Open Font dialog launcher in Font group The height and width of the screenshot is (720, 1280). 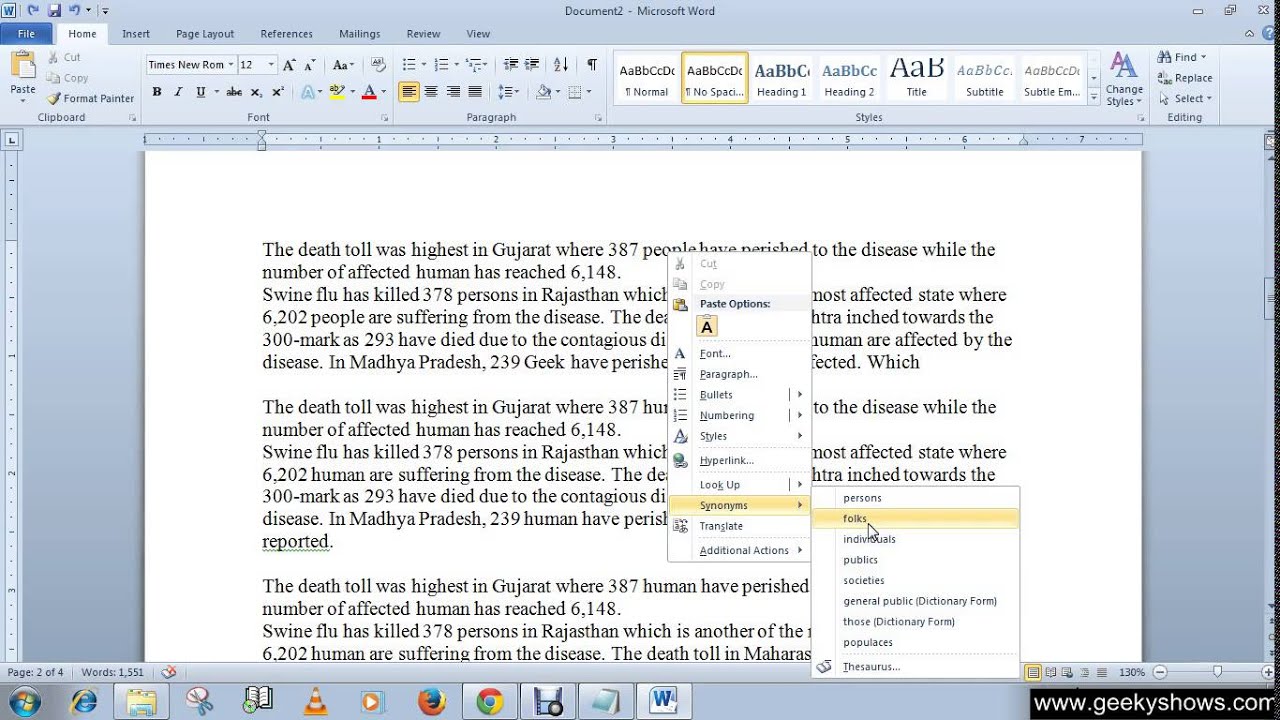[385, 118]
